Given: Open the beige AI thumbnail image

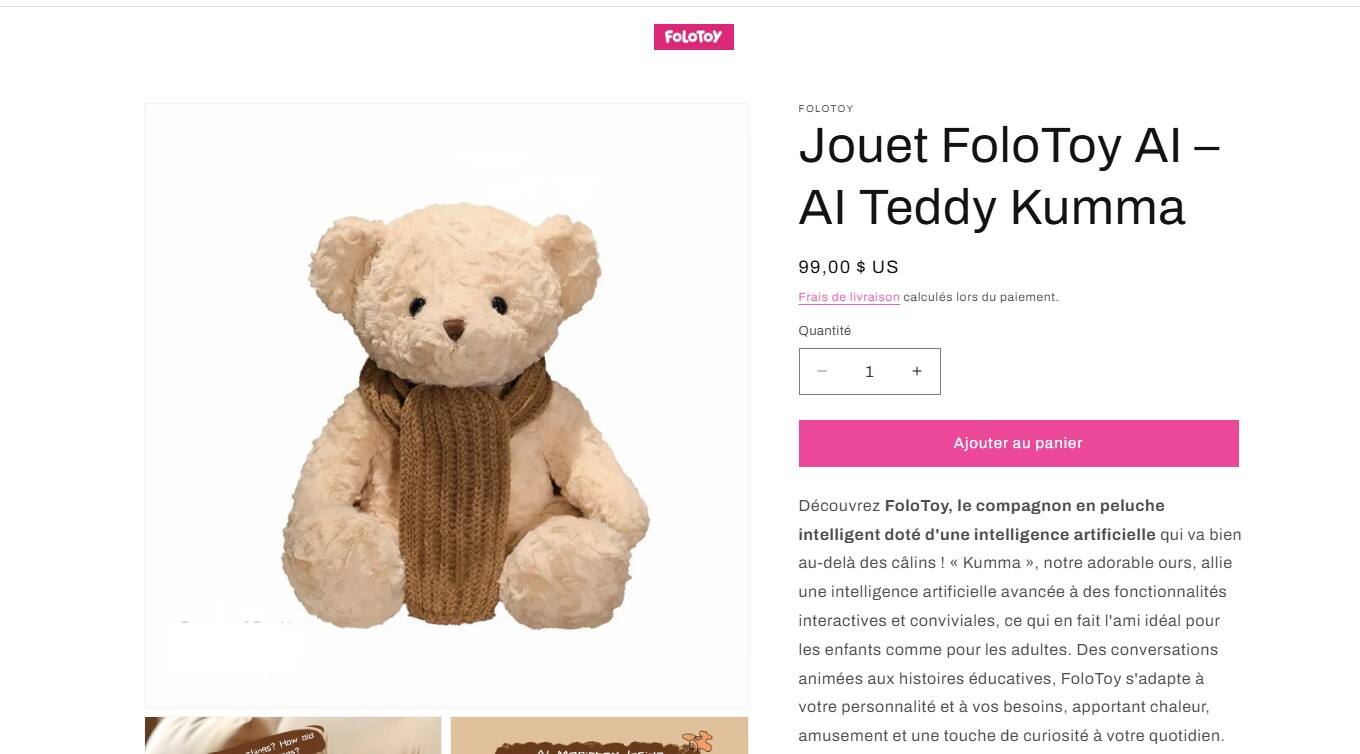Looking at the screenshot, I should click(x=599, y=735).
